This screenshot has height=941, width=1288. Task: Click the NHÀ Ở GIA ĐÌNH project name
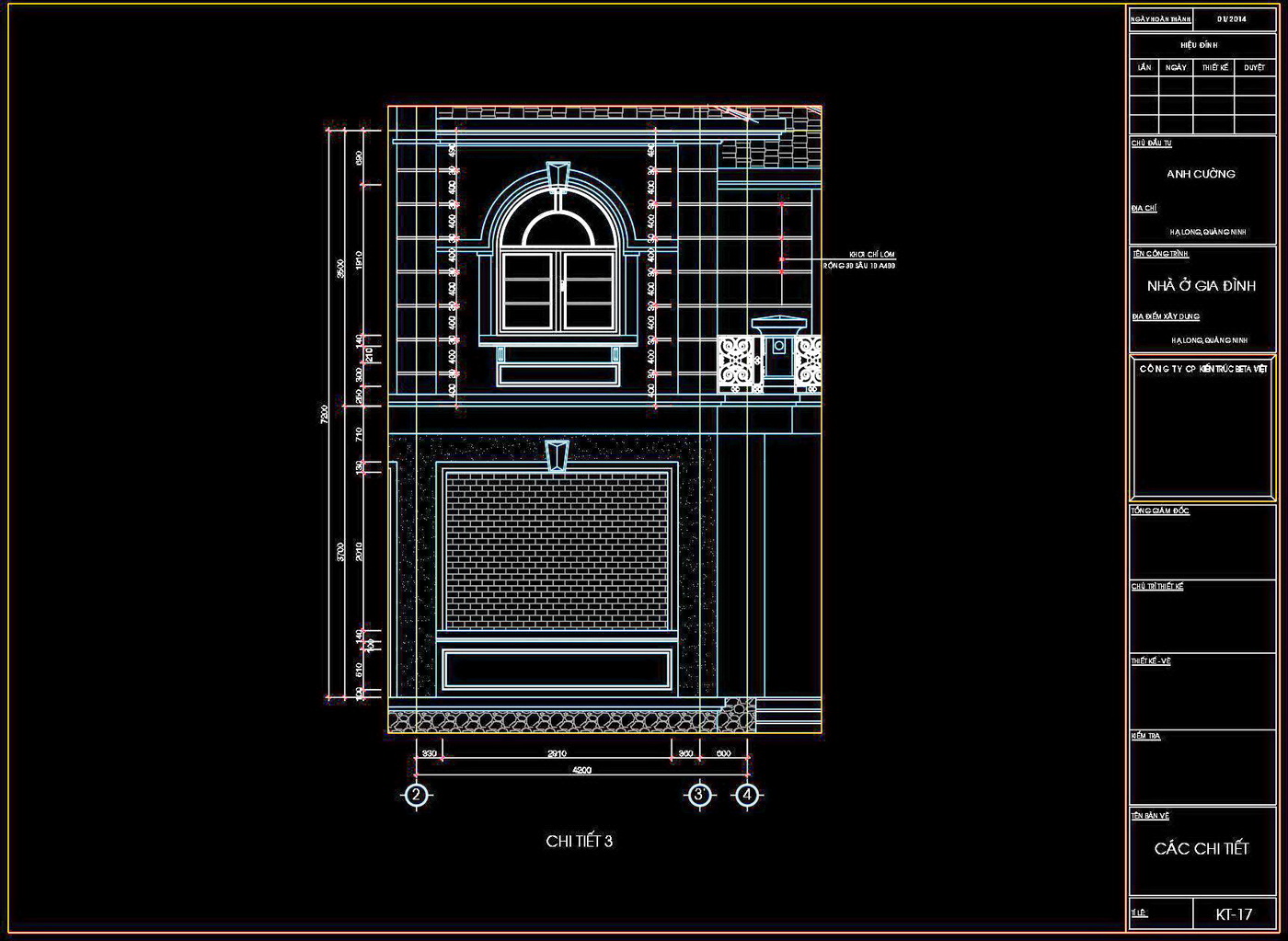click(x=1202, y=286)
